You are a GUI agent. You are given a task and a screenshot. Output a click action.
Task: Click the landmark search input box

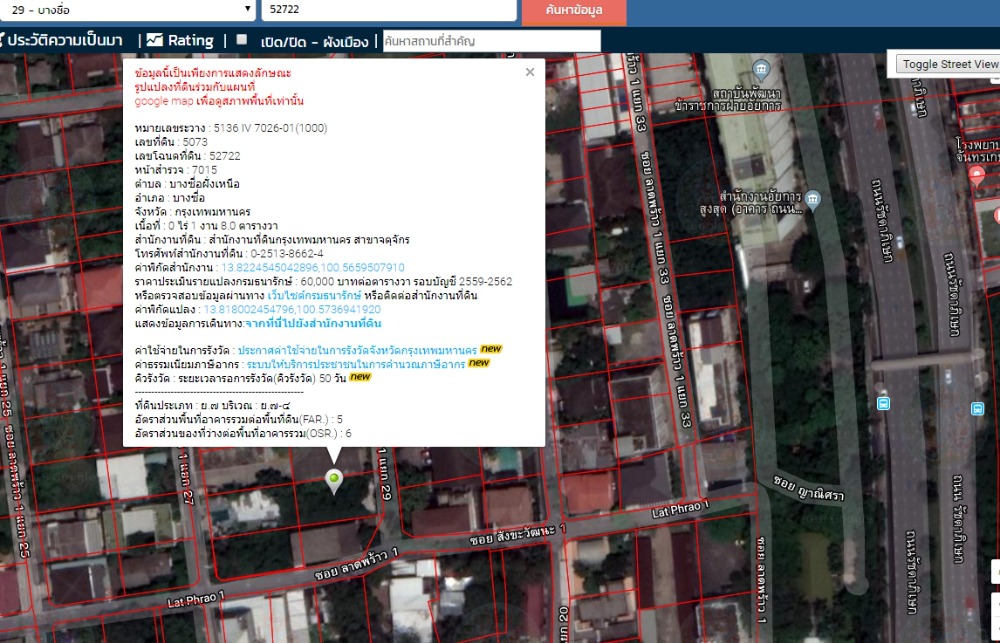pos(491,41)
